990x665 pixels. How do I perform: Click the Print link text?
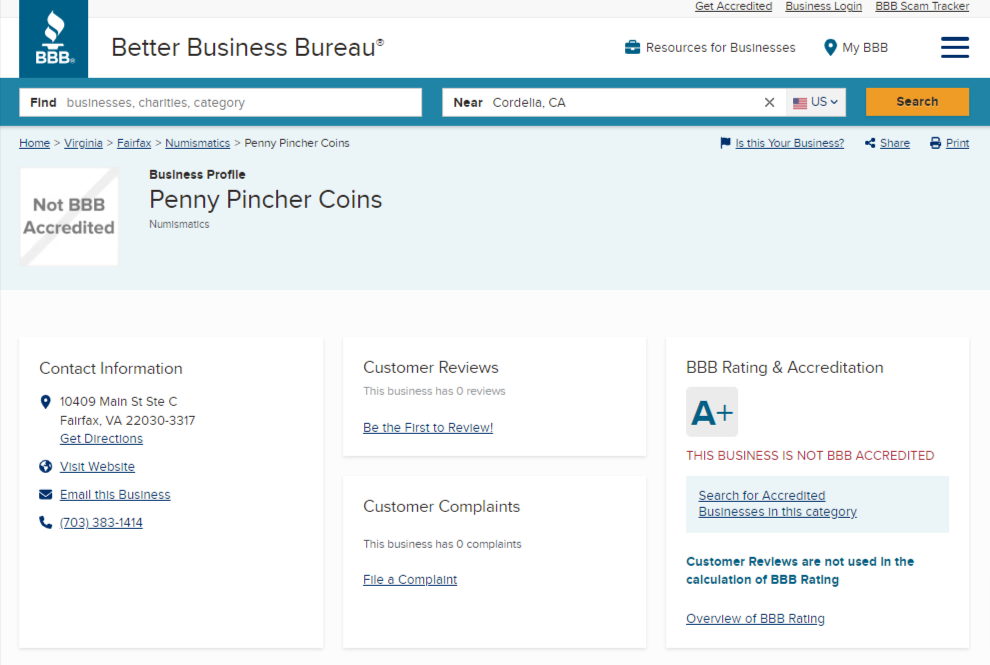[957, 143]
